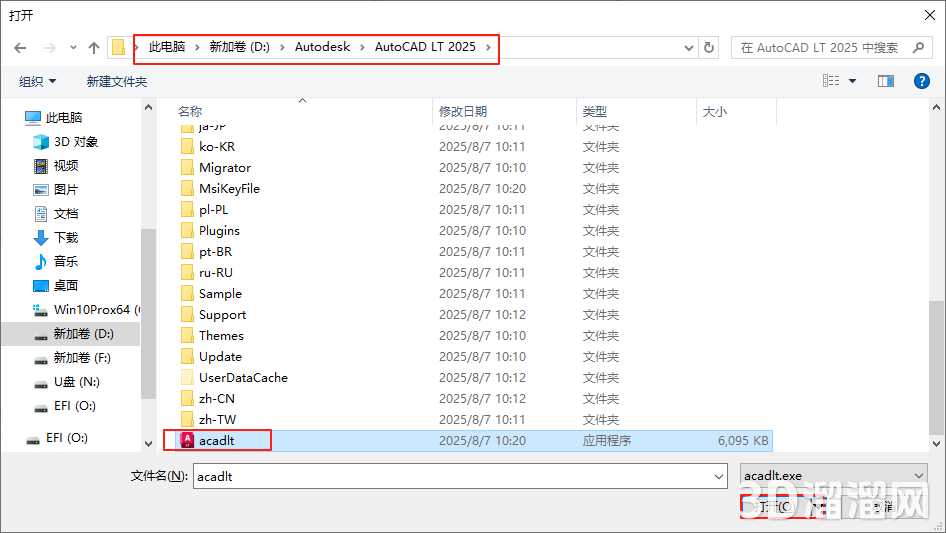The width and height of the screenshot is (946, 533).
Task: Change view layout icon
Action: (831, 80)
